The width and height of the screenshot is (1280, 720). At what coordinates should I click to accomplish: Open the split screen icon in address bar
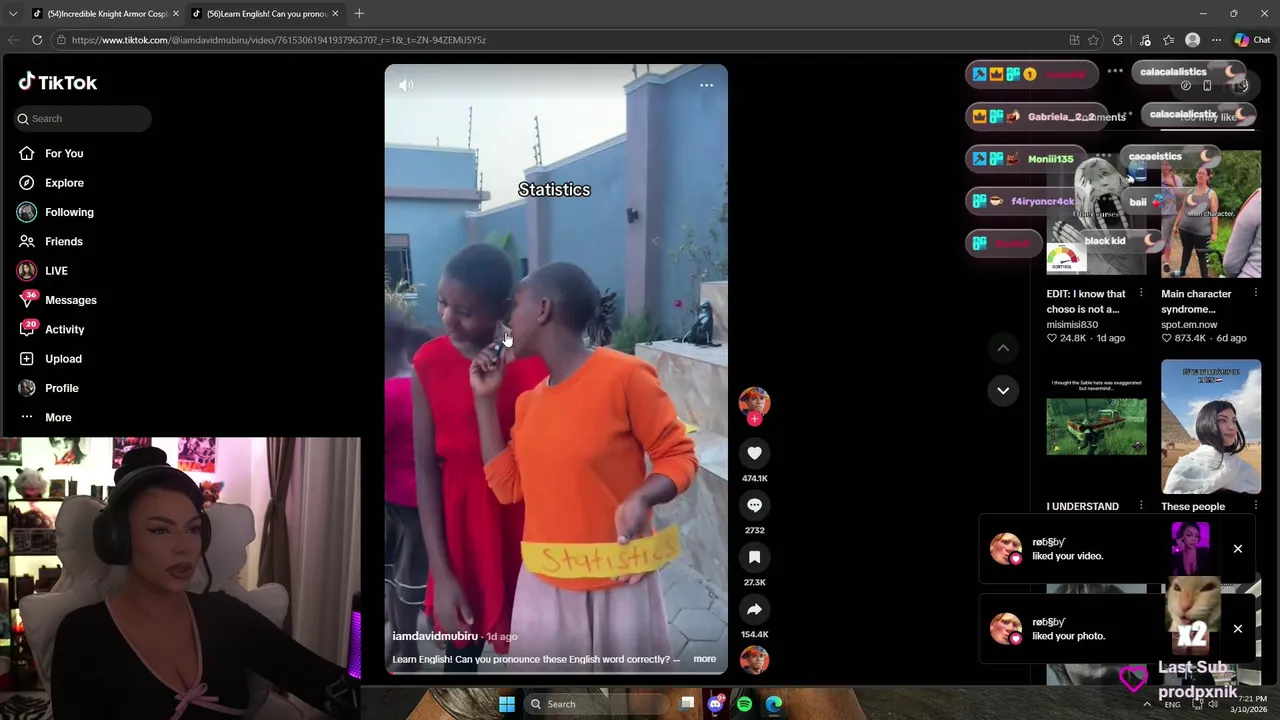1074,40
